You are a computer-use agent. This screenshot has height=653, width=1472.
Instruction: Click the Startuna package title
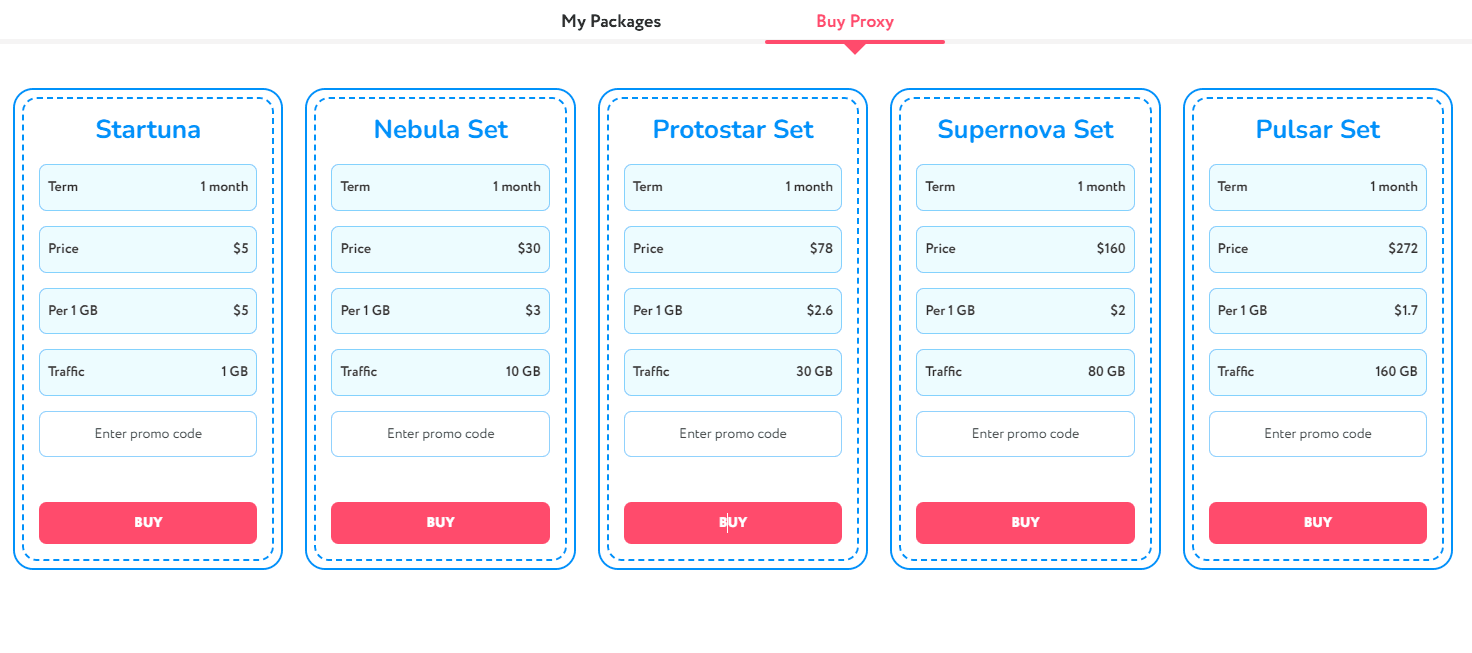point(148,129)
